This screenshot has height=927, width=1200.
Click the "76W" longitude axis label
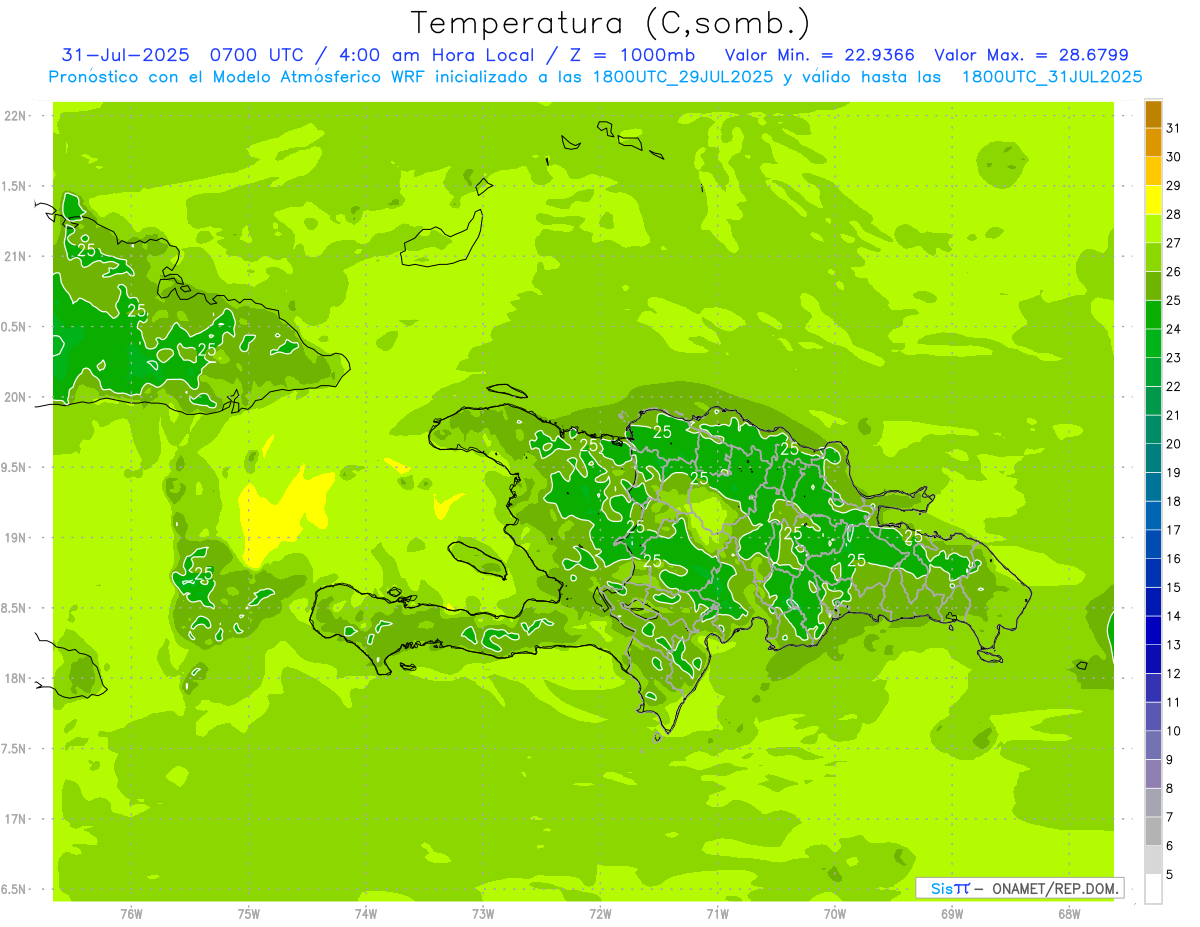131,913
